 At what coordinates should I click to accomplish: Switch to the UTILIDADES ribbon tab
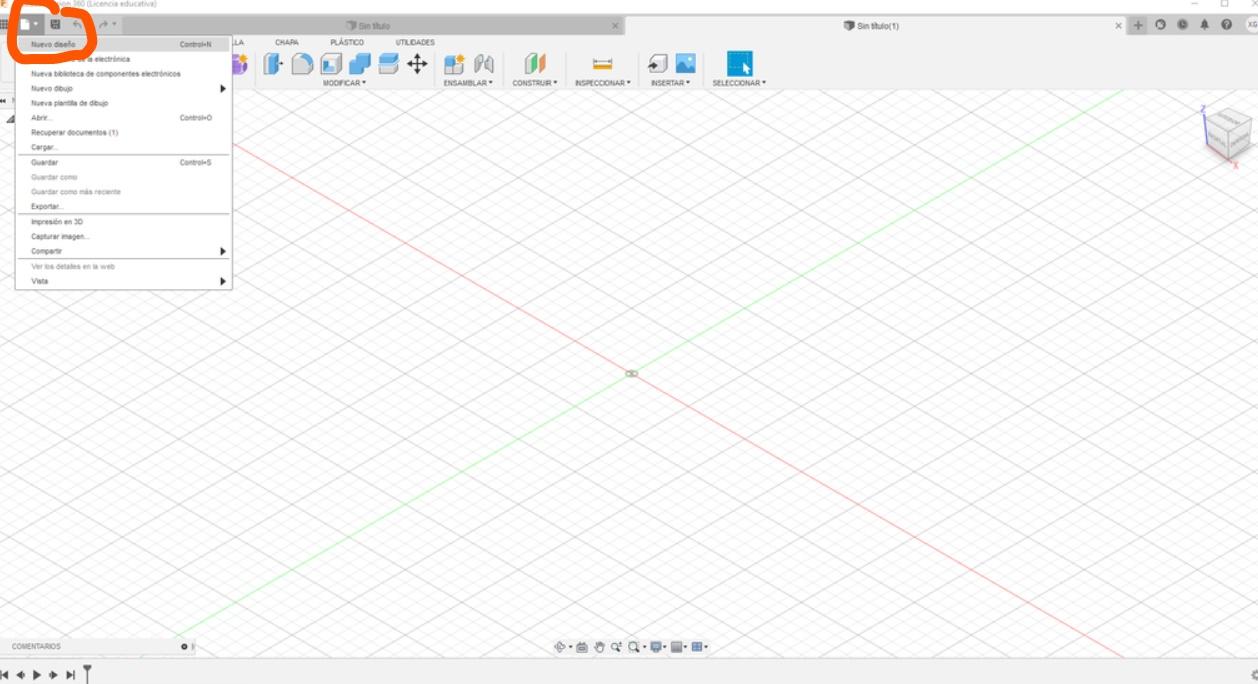pos(415,42)
